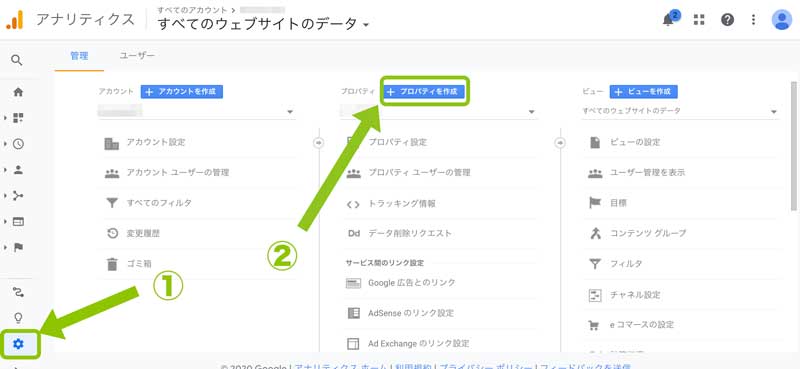Click the アカウント設定 building icon
This screenshot has width=800, height=369.
click(x=111, y=143)
